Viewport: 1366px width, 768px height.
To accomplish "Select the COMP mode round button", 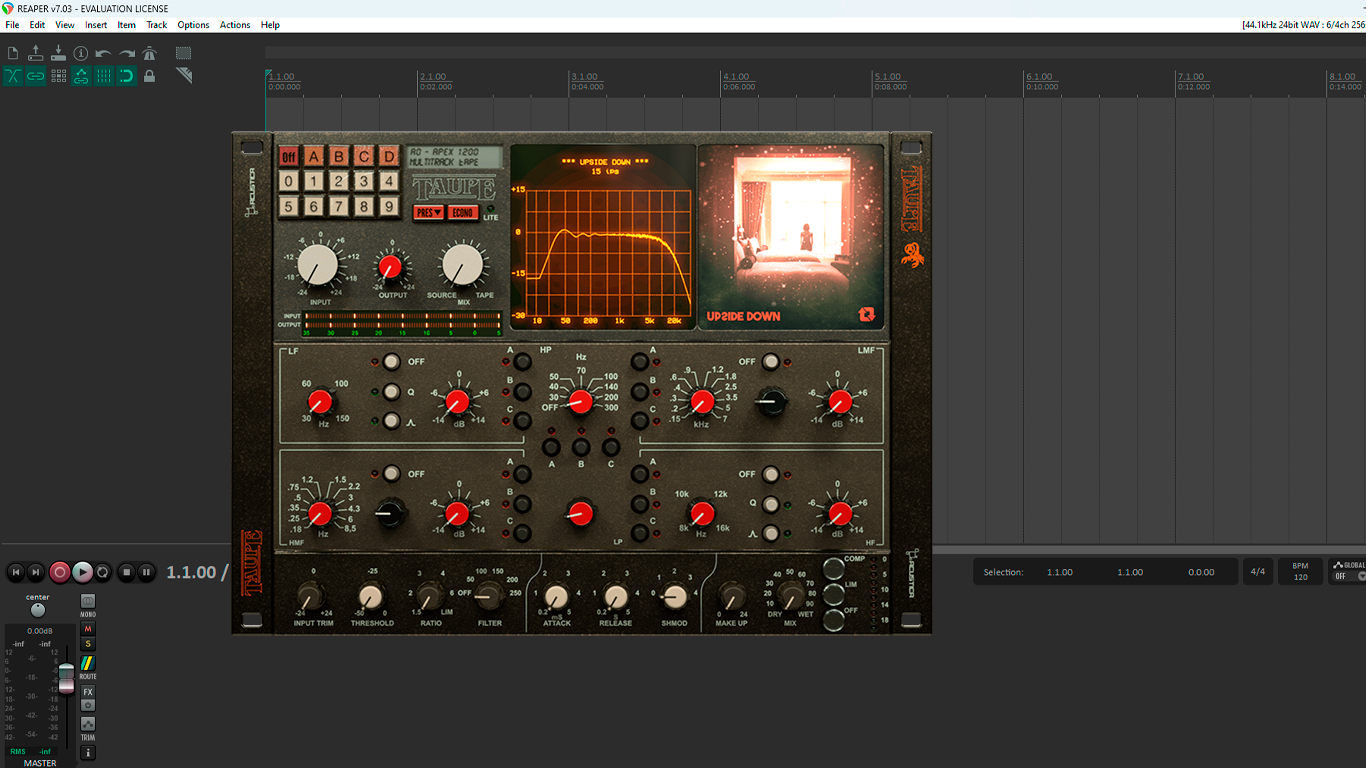I will pos(834,569).
